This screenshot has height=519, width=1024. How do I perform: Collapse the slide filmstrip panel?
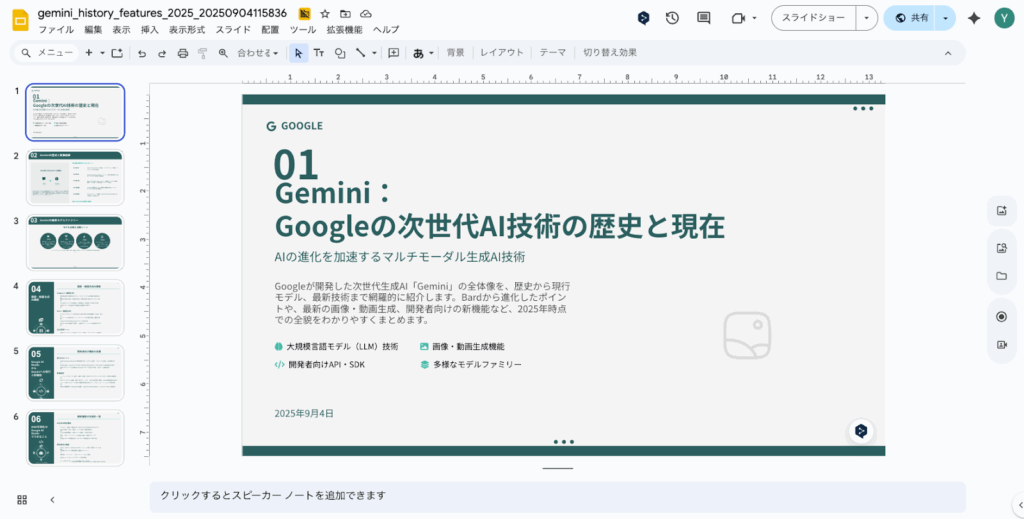pyautogui.click(x=52, y=499)
